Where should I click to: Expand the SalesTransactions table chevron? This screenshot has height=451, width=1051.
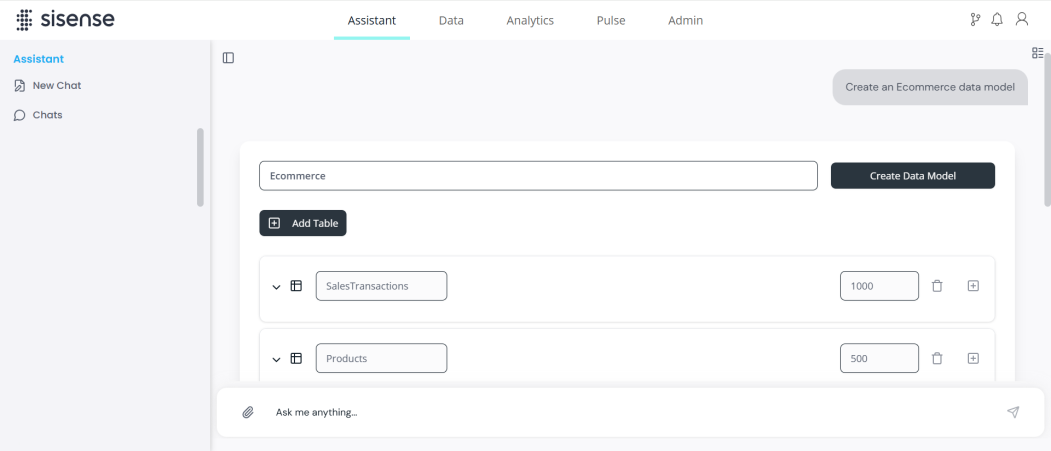pyautogui.click(x=276, y=287)
